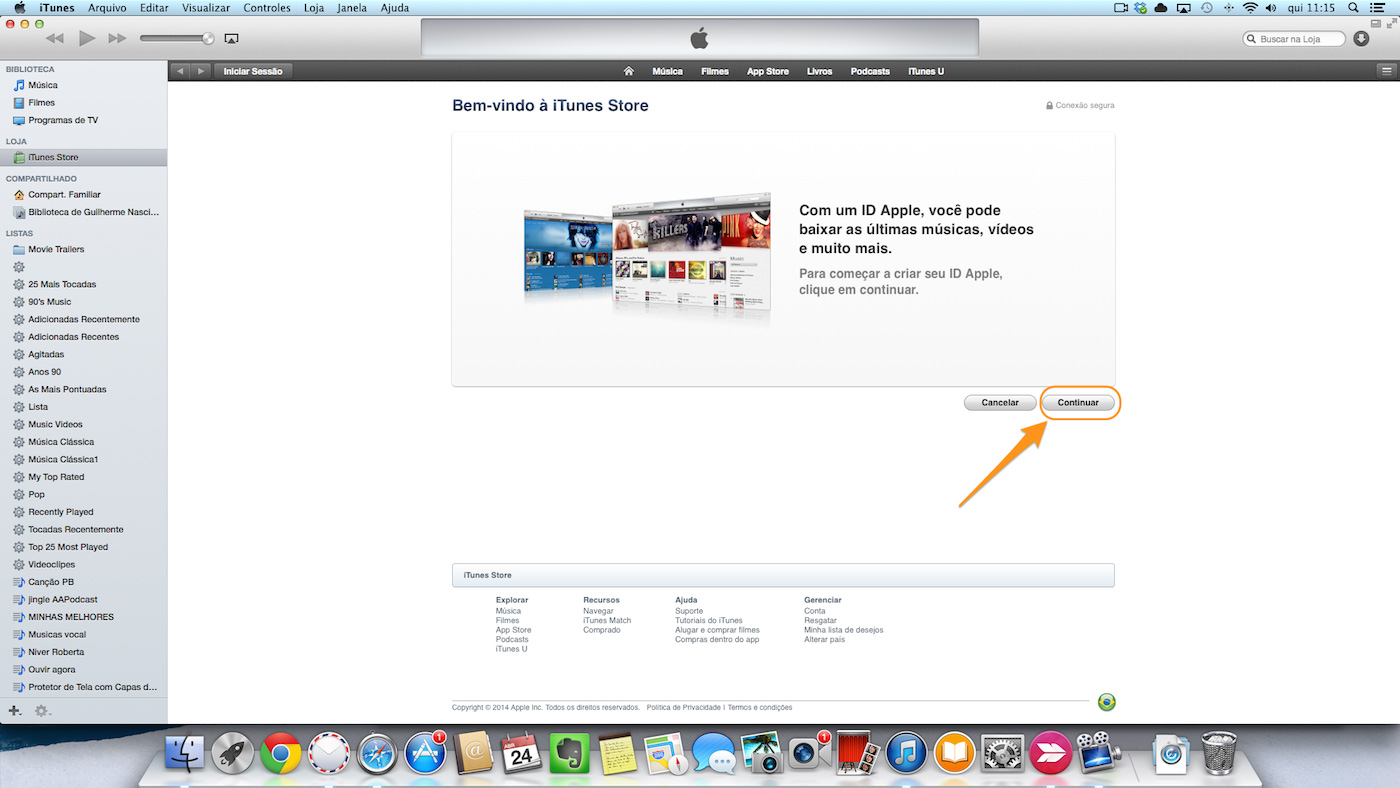Open Finder from the dock
Viewport: 1400px width, 788px height.
pyautogui.click(x=184, y=754)
